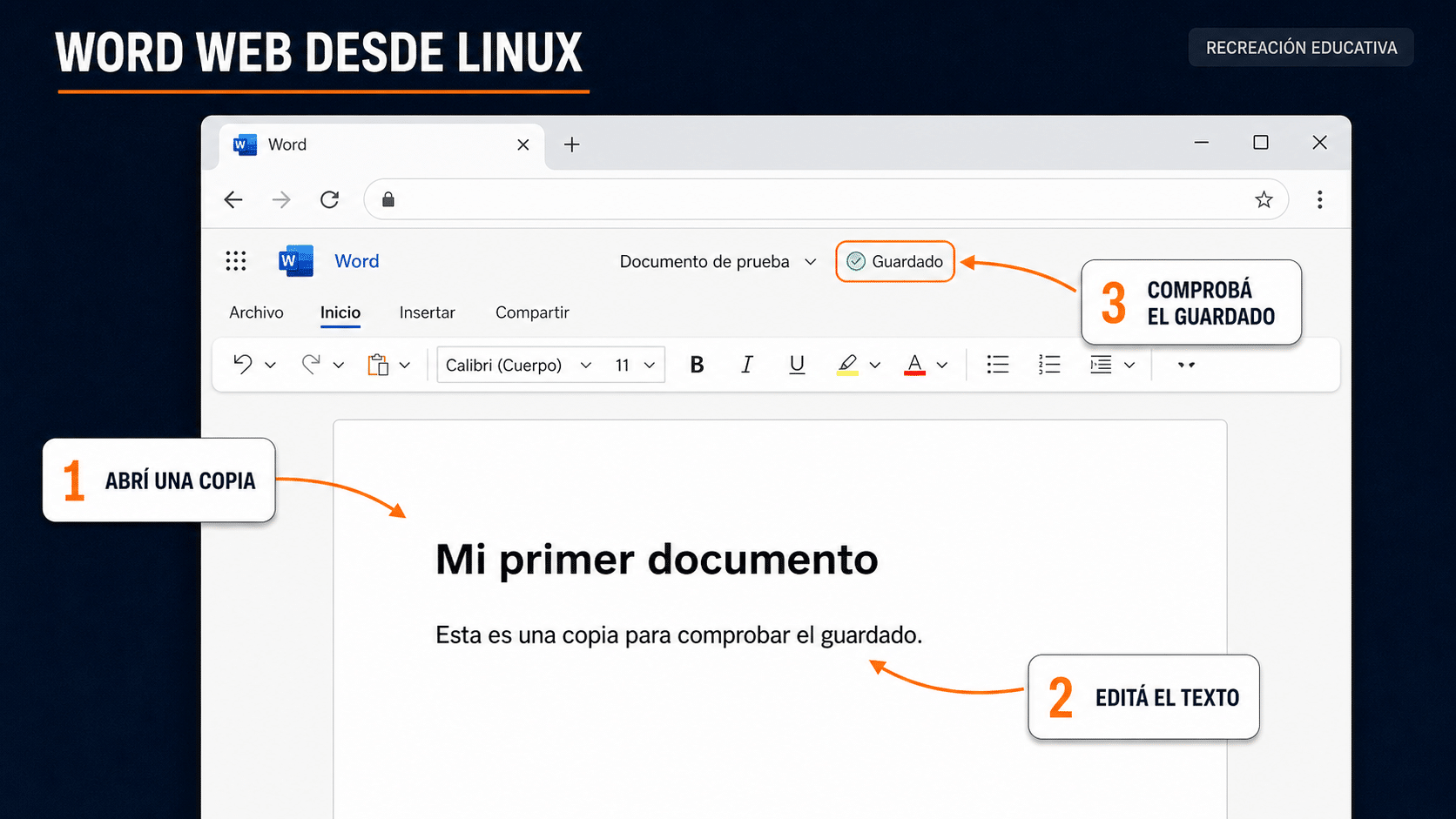Click the Paste clipboard icon
Image resolution: width=1456 pixels, height=819 pixels.
point(378,365)
